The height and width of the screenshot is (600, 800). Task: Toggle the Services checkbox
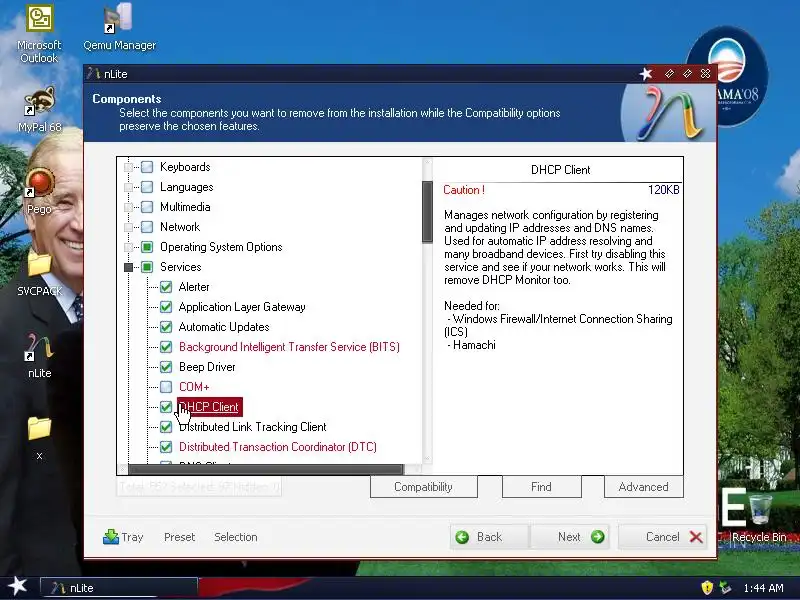point(147,267)
